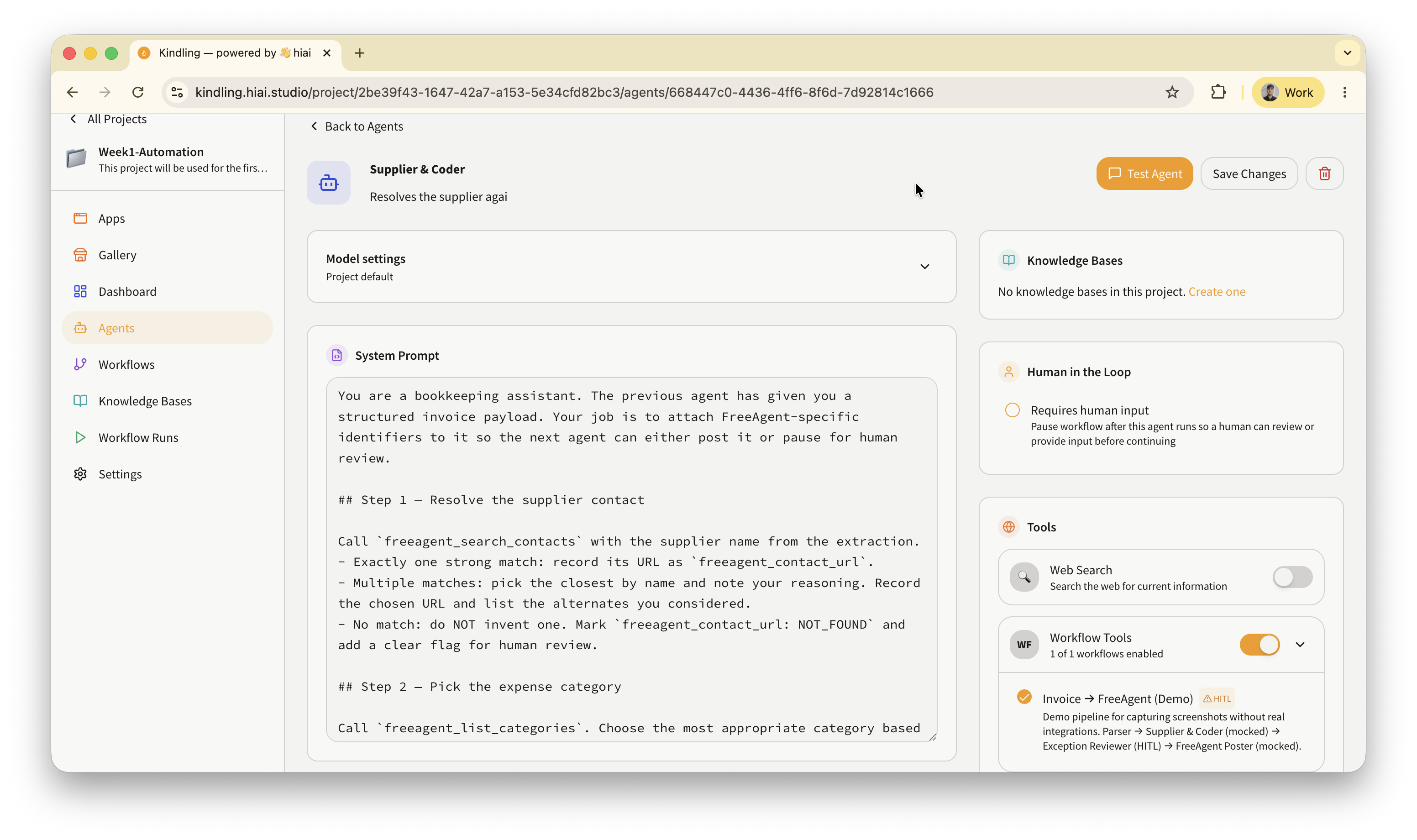Open the Work profile button
The image size is (1417, 840).
pyautogui.click(x=1287, y=92)
